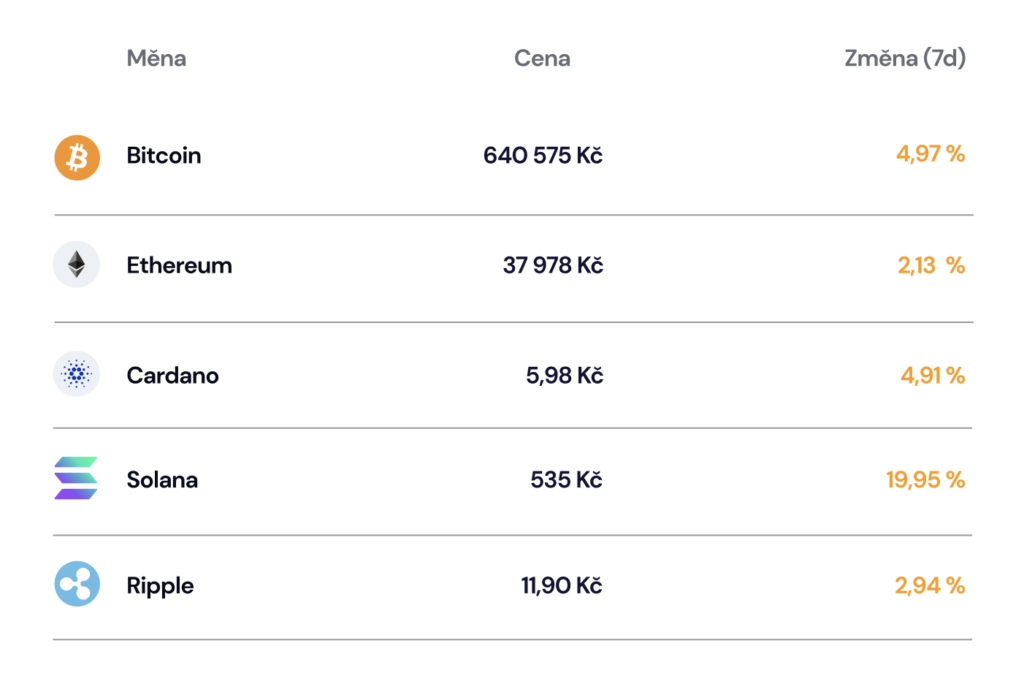
Task: Click Bitcoin price 640 575 Kč
Action: [543, 155]
